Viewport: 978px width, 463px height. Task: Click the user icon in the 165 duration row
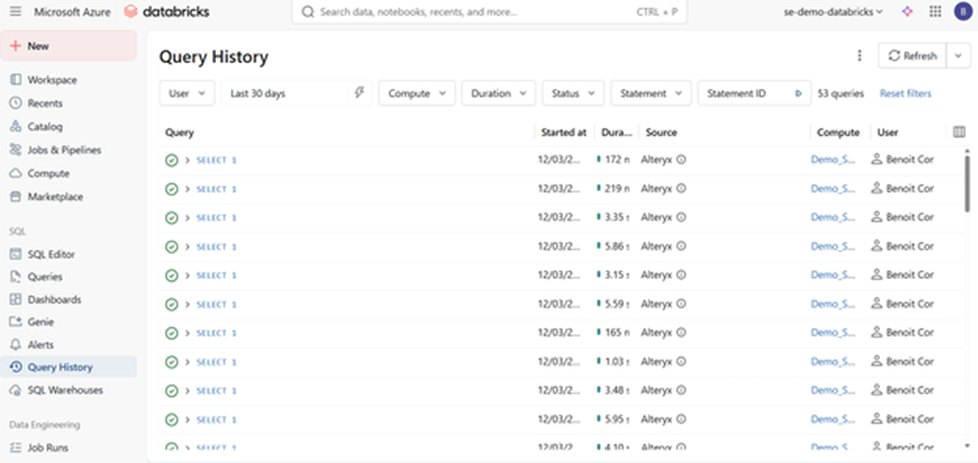[876, 333]
